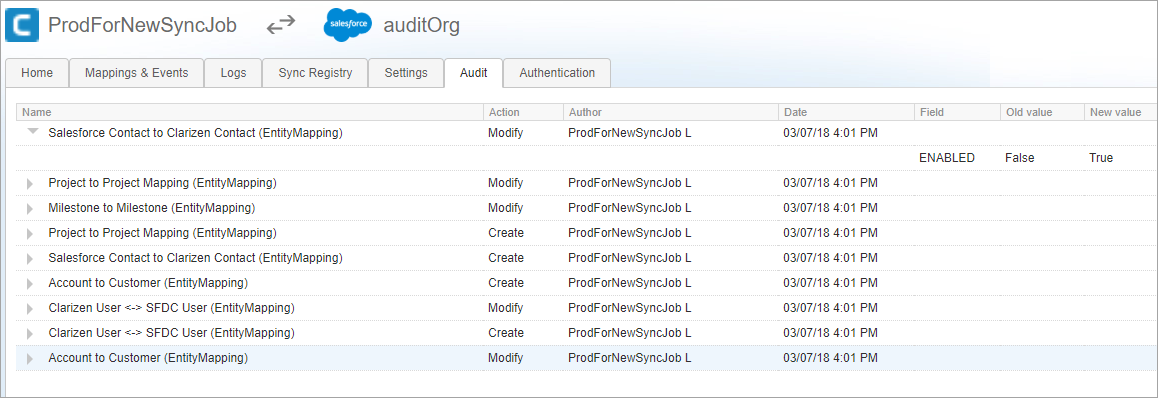Switch to the Mappings & Events tab
This screenshot has width=1158, height=398.
137,73
